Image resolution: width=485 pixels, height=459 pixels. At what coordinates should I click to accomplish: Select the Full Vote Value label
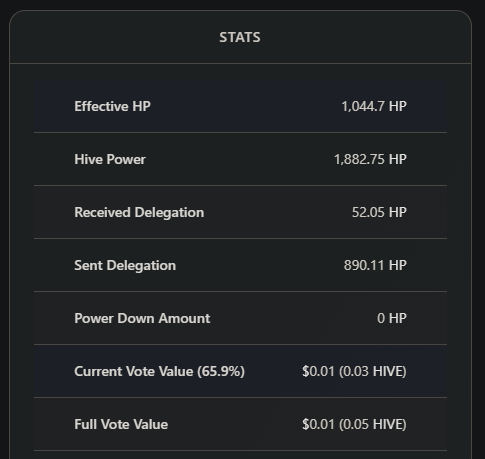[121, 424]
